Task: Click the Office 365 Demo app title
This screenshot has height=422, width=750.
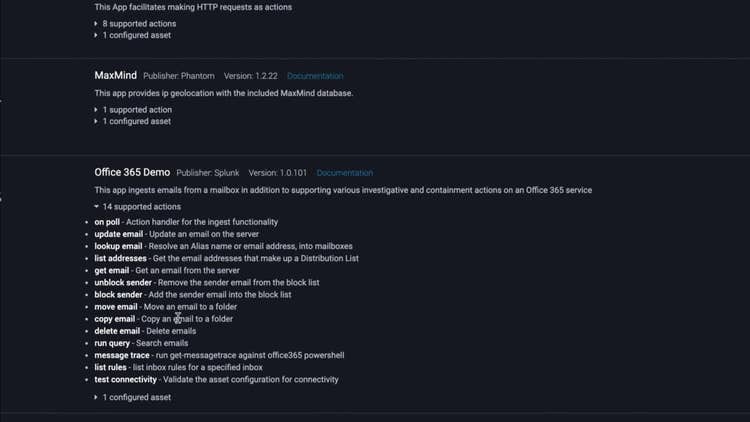Action: point(132,172)
